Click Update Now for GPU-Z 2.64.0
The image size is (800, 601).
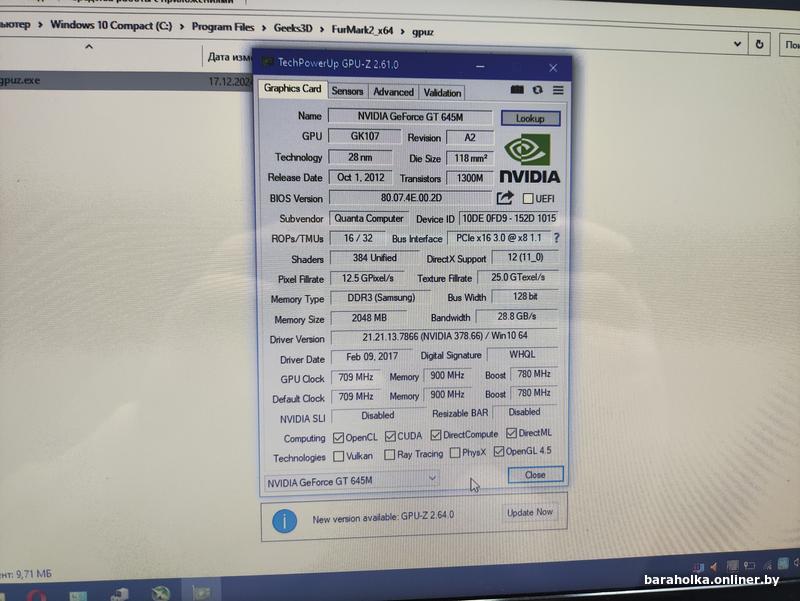click(530, 512)
